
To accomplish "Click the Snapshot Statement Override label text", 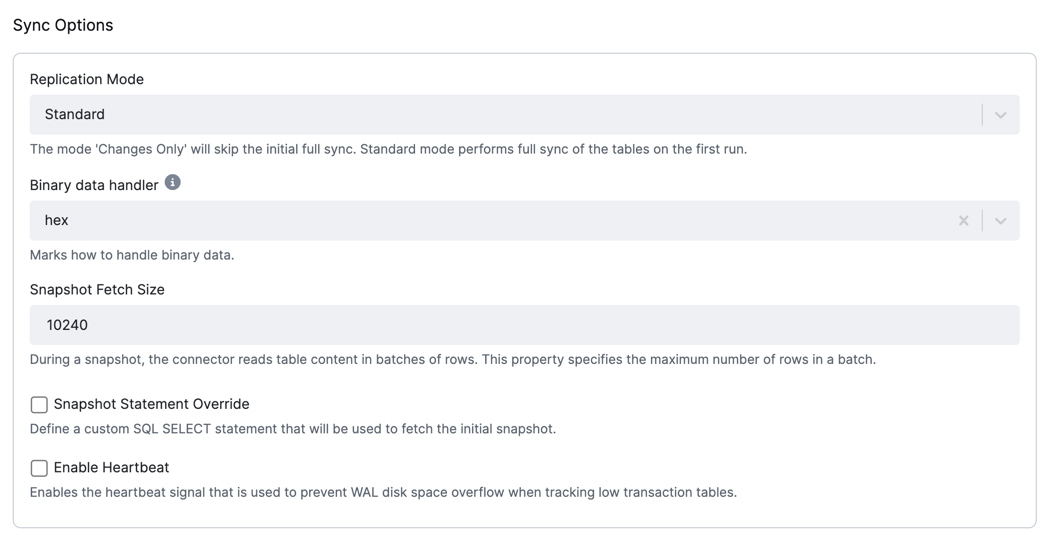I will pos(151,404).
